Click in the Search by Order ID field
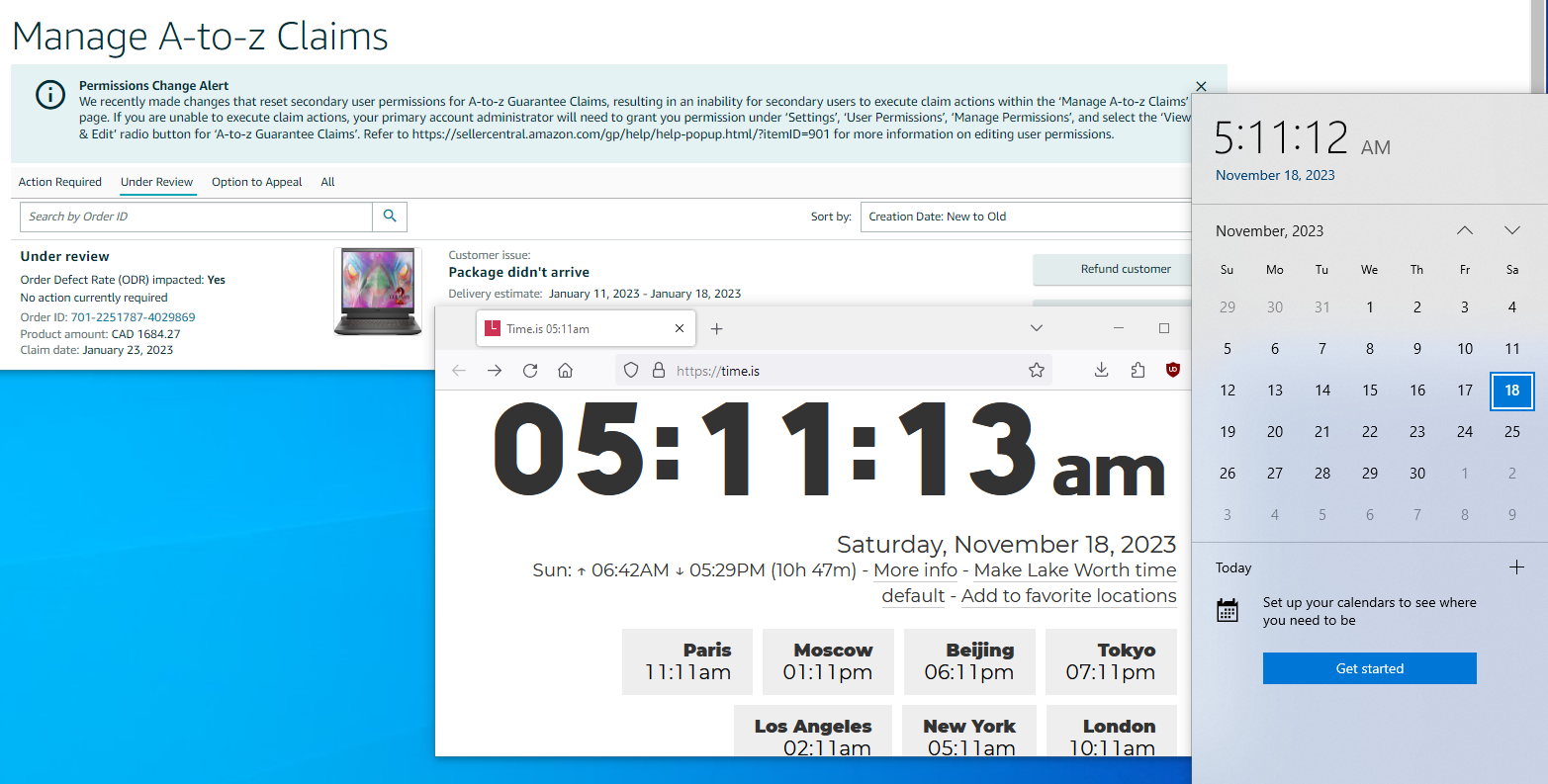 click(x=196, y=217)
